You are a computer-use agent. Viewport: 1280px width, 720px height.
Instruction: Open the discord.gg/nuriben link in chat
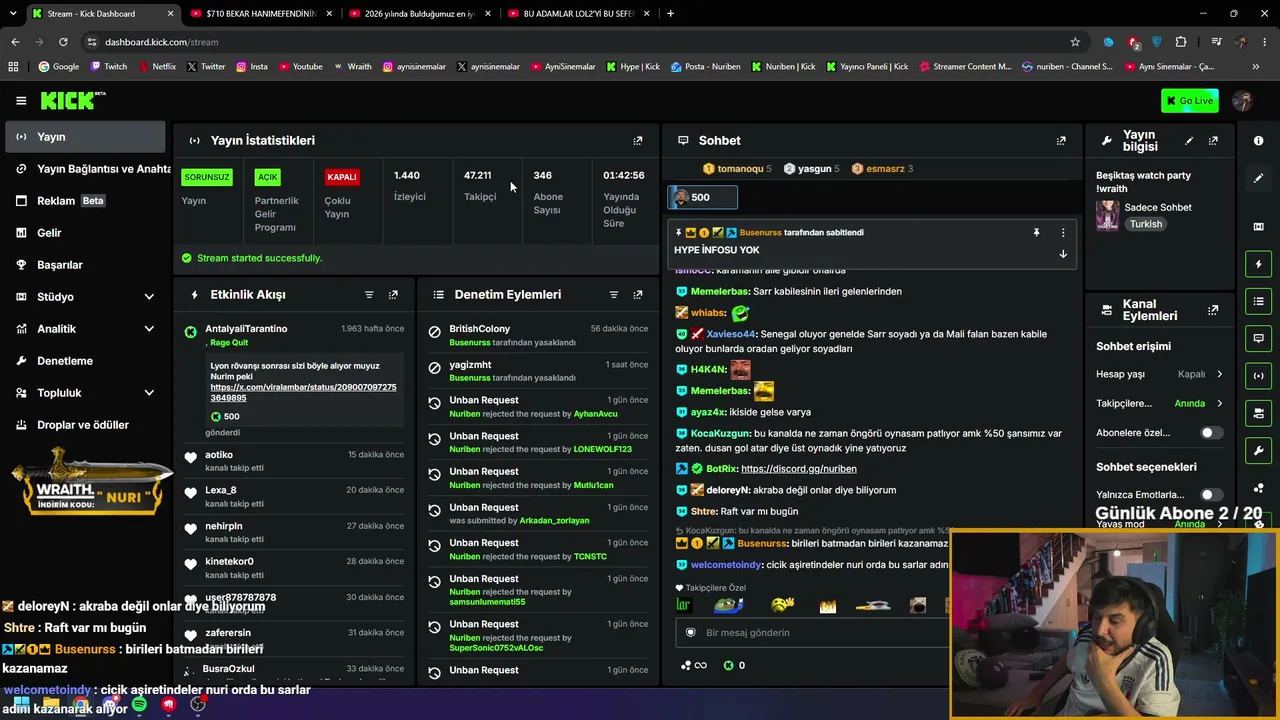coord(799,469)
